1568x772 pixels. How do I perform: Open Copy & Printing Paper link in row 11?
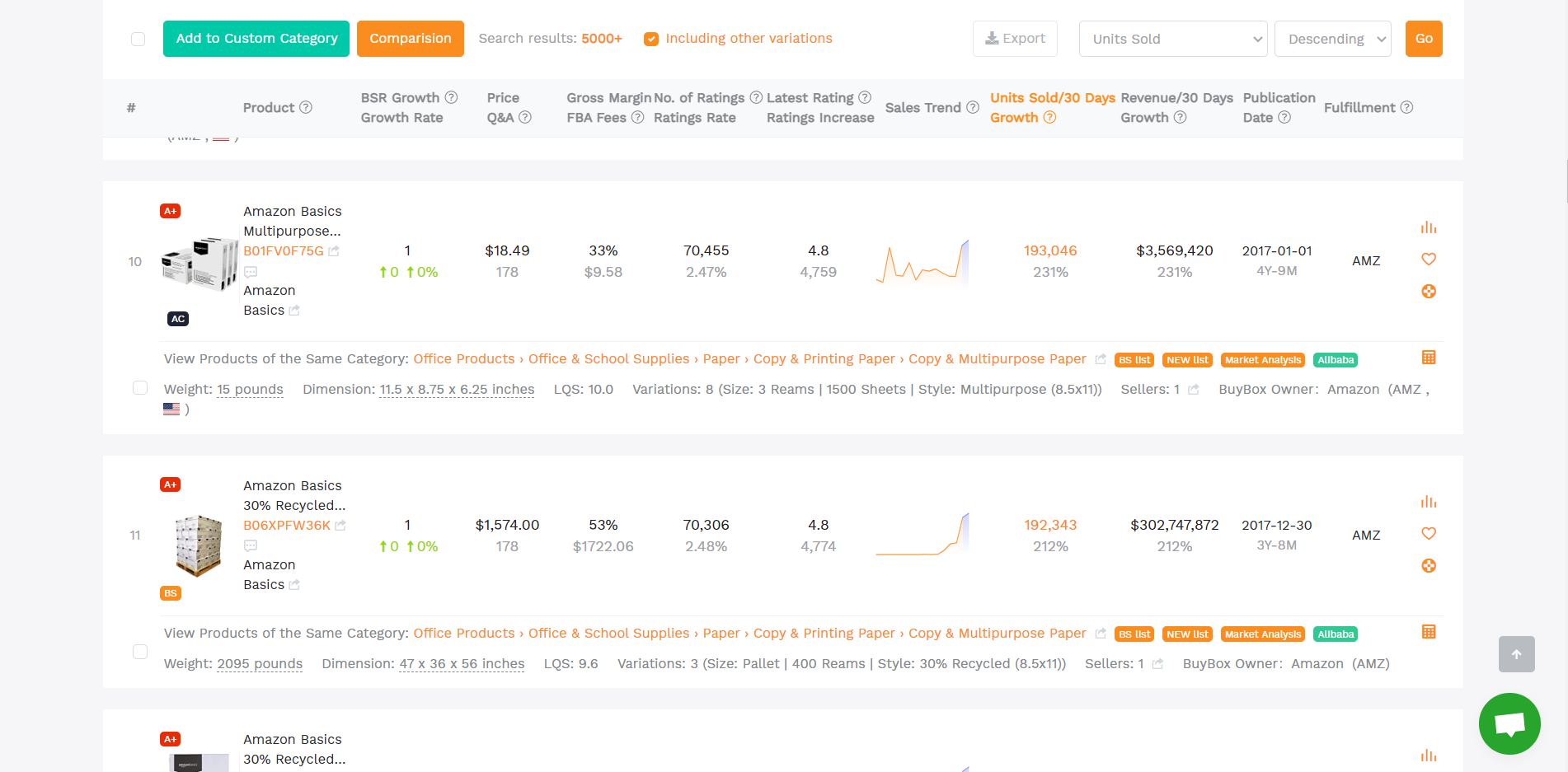pos(824,634)
